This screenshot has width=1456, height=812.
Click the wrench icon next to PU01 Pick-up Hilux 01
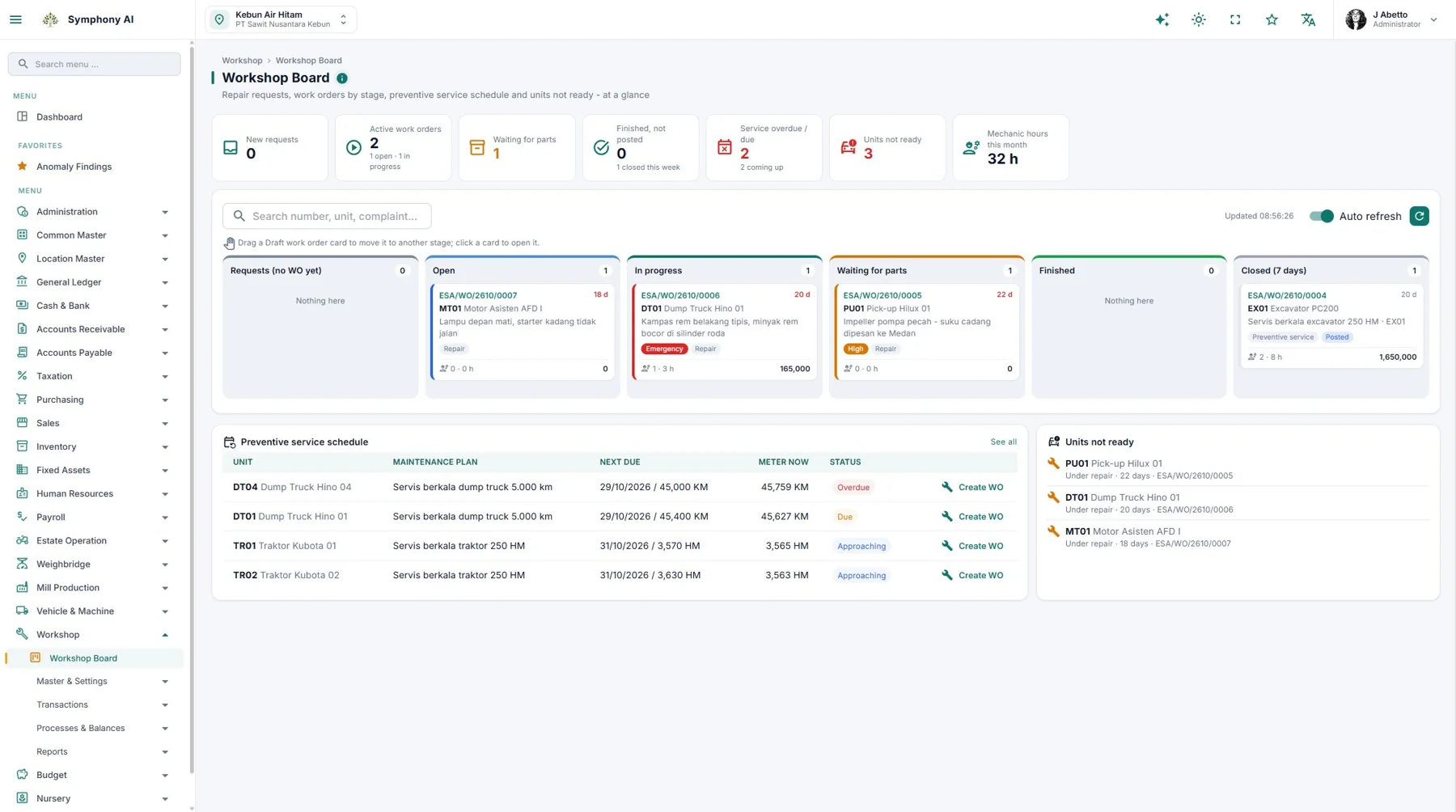tap(1053, 463)
